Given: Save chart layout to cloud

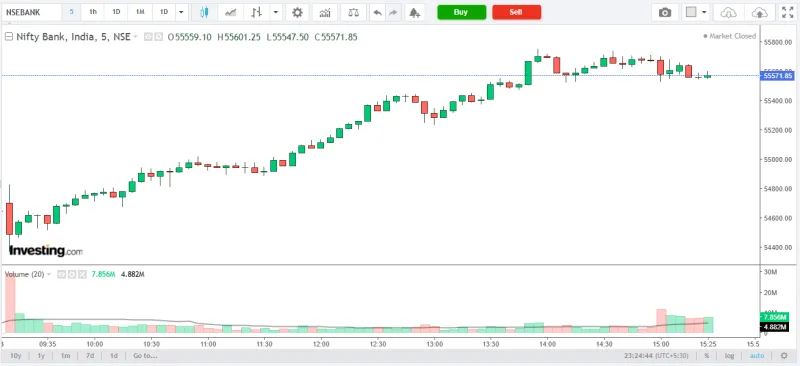Looking at the screenshot, I should click(x=760, y=12).
